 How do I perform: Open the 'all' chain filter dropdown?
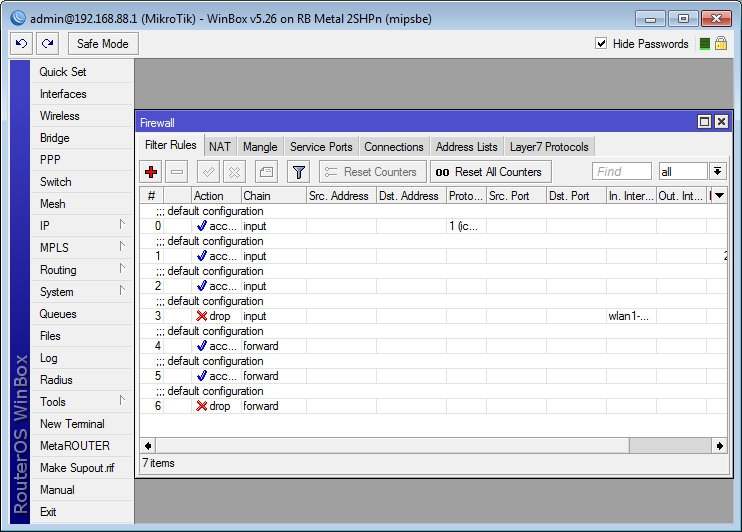717,172
